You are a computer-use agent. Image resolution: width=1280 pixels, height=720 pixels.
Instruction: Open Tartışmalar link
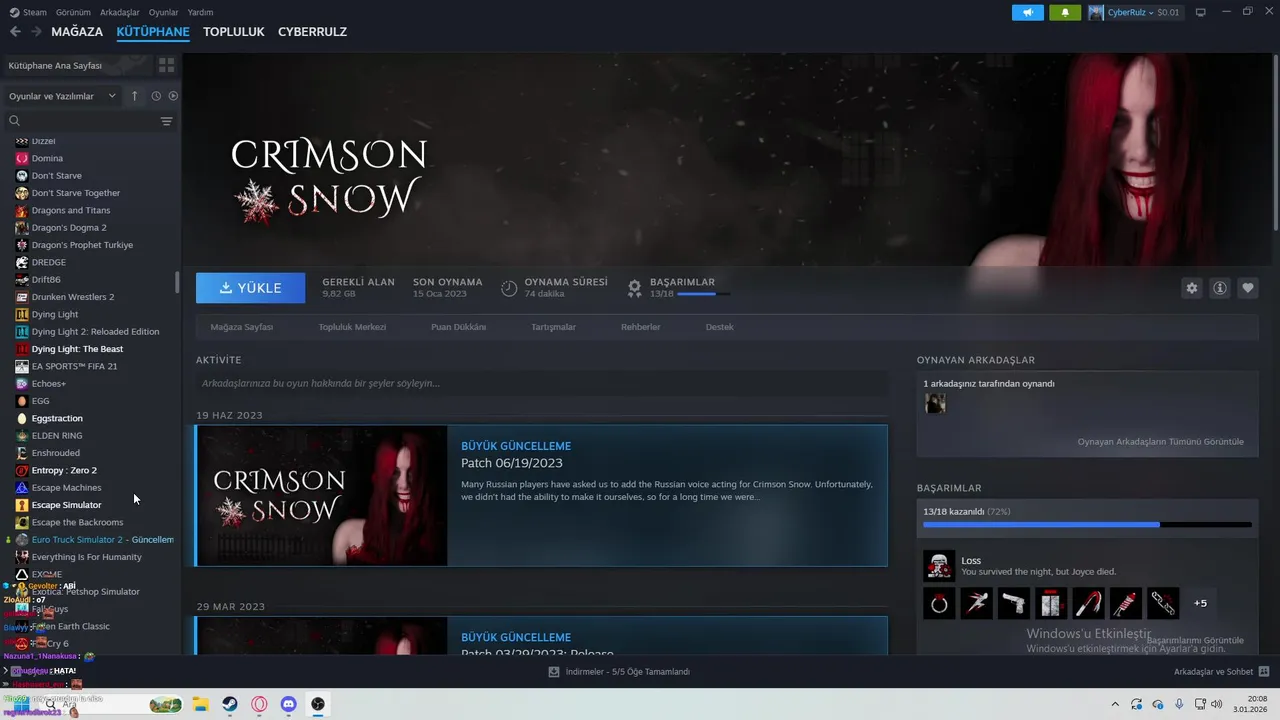[x=553, y=327]
